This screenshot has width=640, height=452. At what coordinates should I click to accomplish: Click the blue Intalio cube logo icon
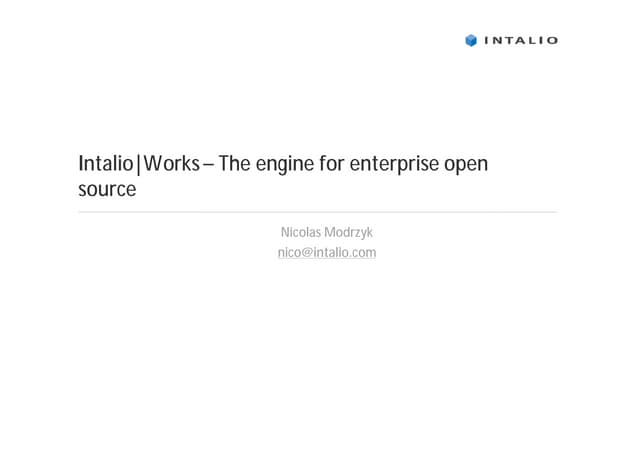(x=471, y=41)
